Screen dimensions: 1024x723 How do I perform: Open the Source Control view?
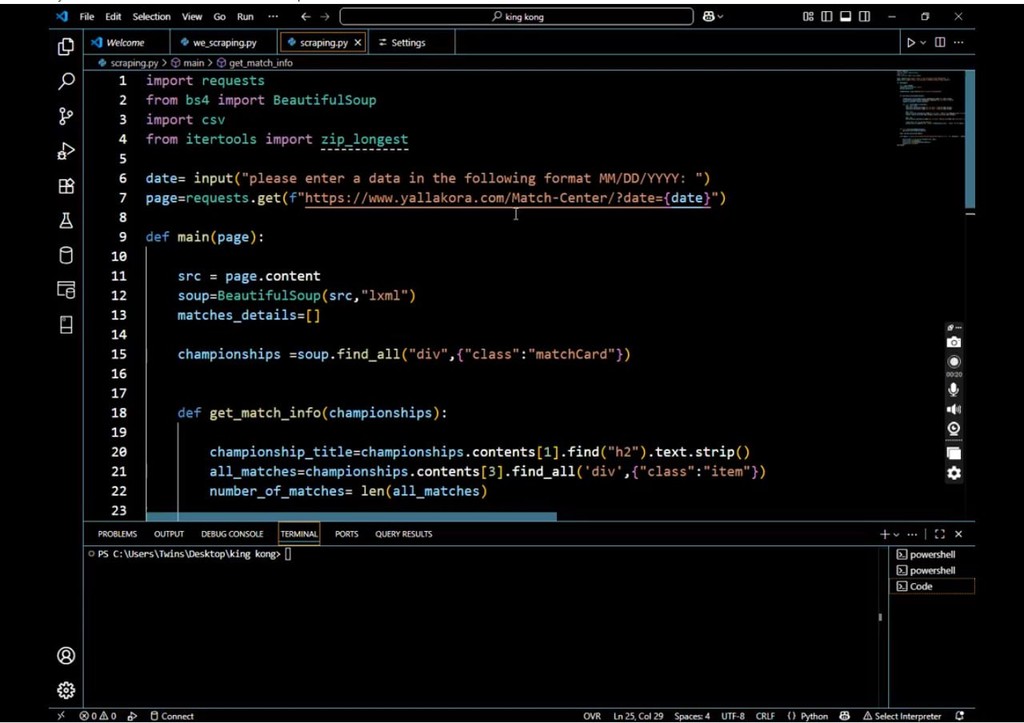(x=66, y=116)
